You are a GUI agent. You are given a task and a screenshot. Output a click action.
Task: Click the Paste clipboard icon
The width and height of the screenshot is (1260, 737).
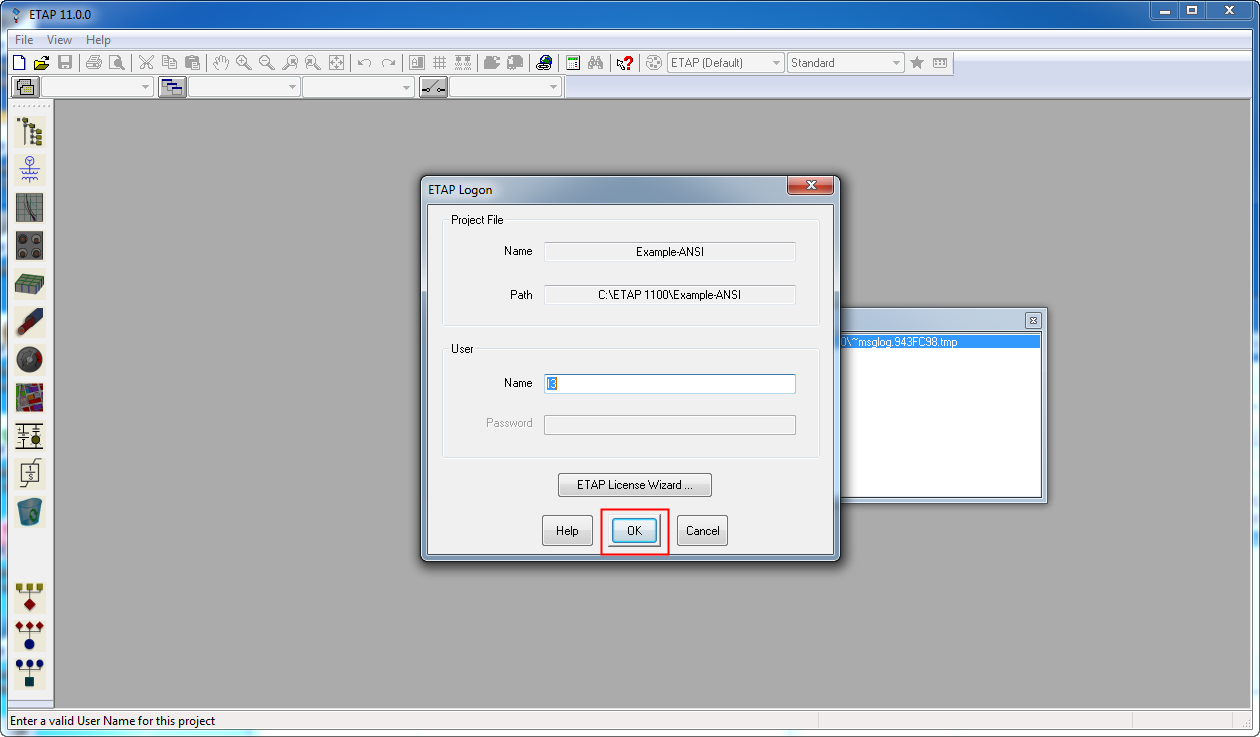coord(192,63)
